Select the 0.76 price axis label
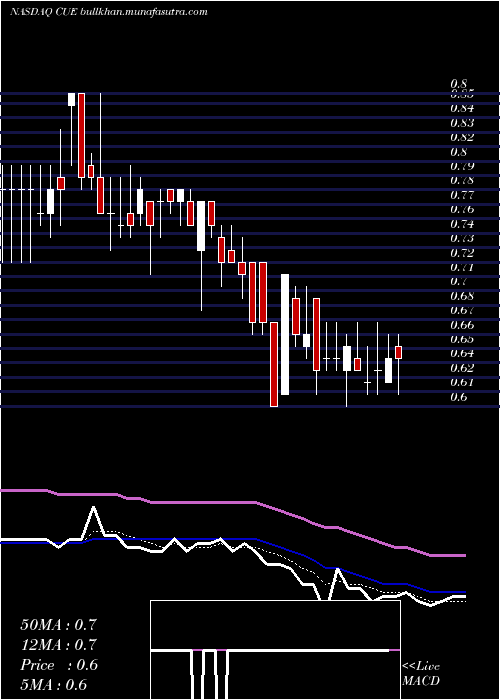The image size is (500, 700). [x=462, y=209]
